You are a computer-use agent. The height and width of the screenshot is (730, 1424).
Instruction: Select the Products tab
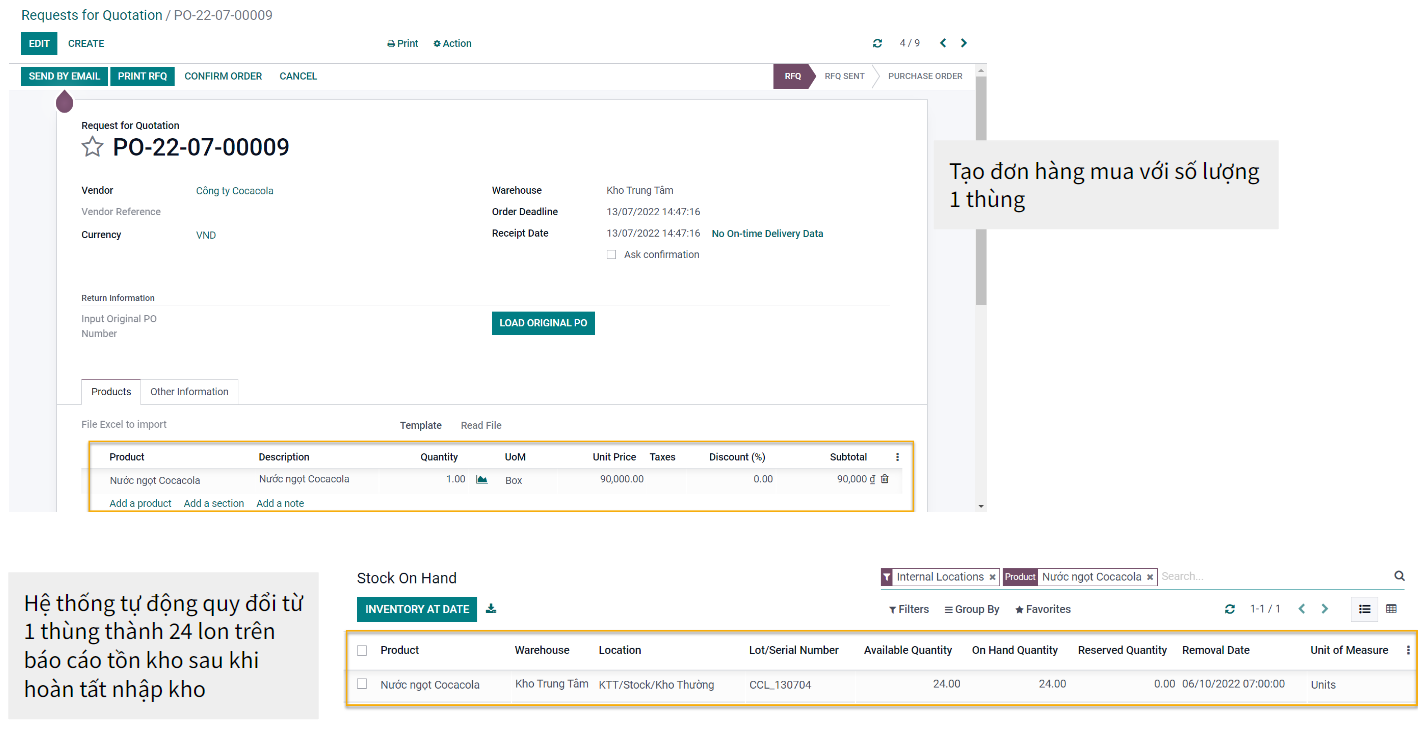point(111,392)
